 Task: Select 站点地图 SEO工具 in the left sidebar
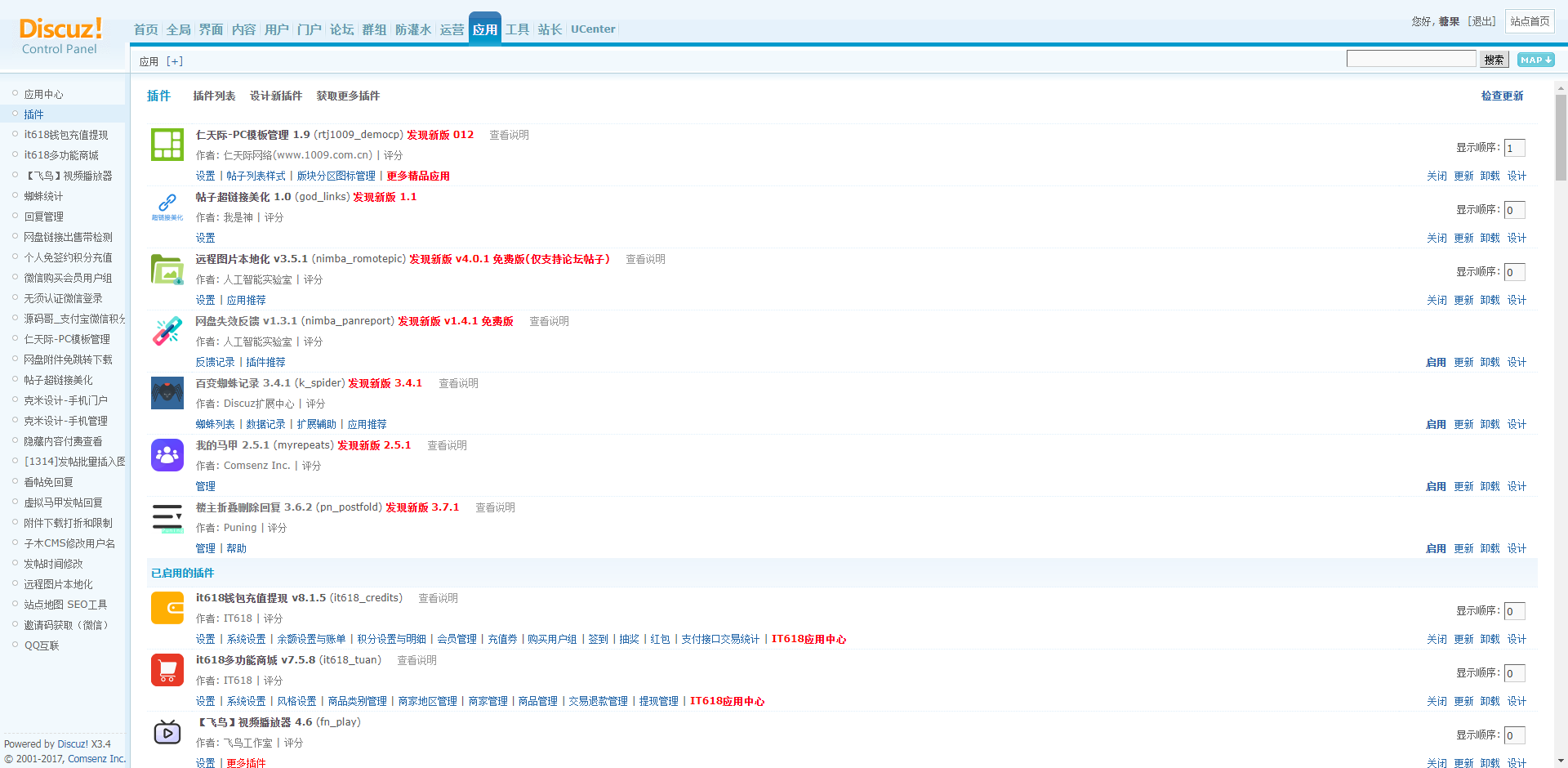(x=65, y=605)
